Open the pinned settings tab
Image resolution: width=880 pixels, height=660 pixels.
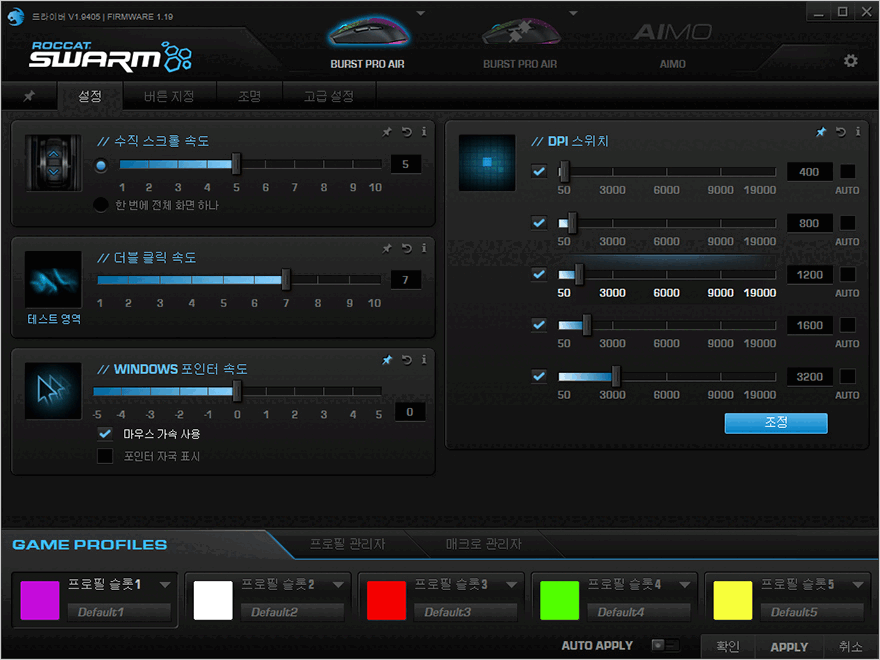(29, 96)
